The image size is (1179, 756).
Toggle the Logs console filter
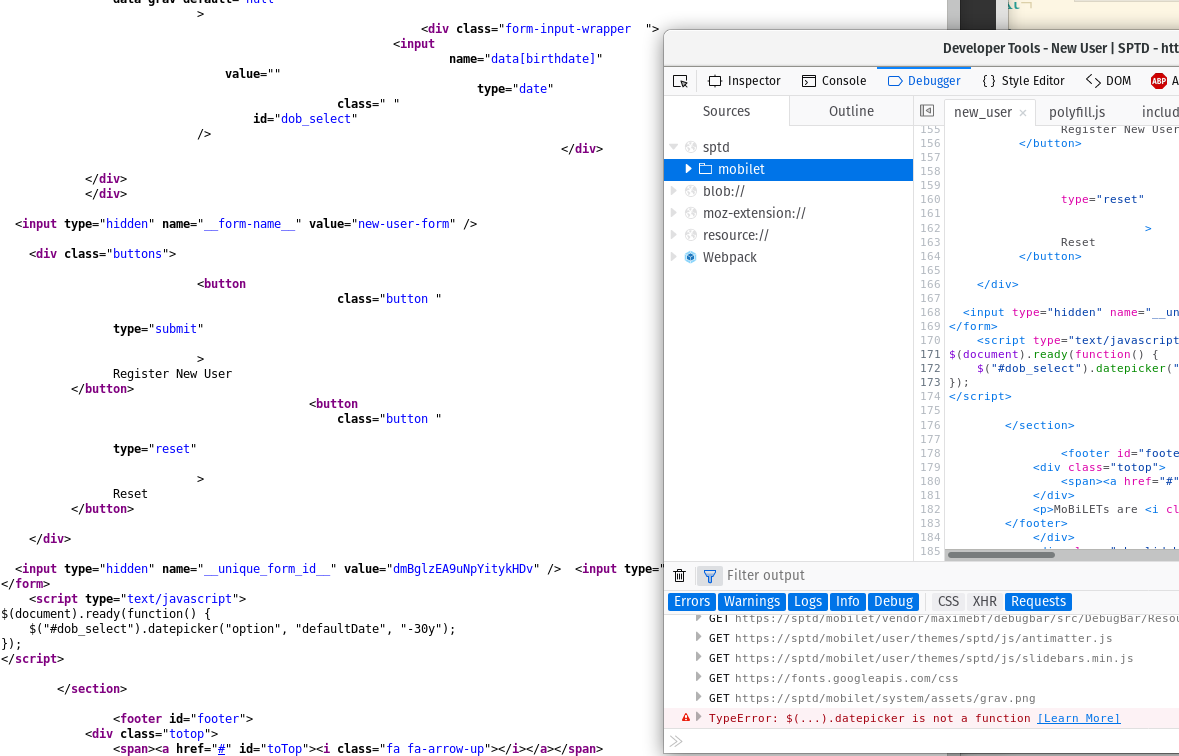(808, 602)
